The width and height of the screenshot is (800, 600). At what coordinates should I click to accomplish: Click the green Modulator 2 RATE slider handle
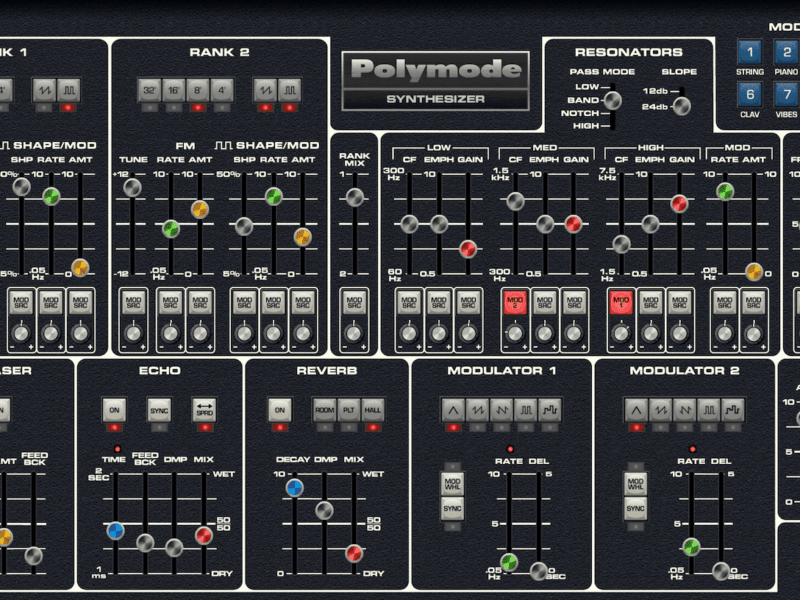691,547
